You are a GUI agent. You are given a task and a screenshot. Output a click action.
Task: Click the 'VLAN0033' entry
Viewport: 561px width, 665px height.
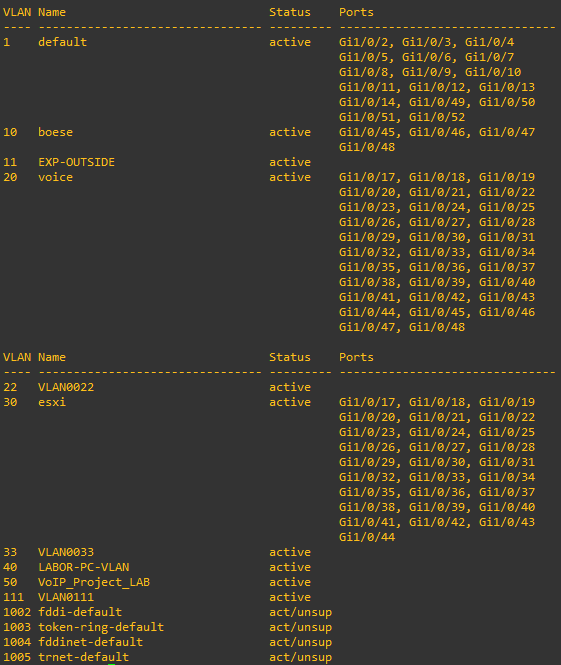[x=66, y=552]
